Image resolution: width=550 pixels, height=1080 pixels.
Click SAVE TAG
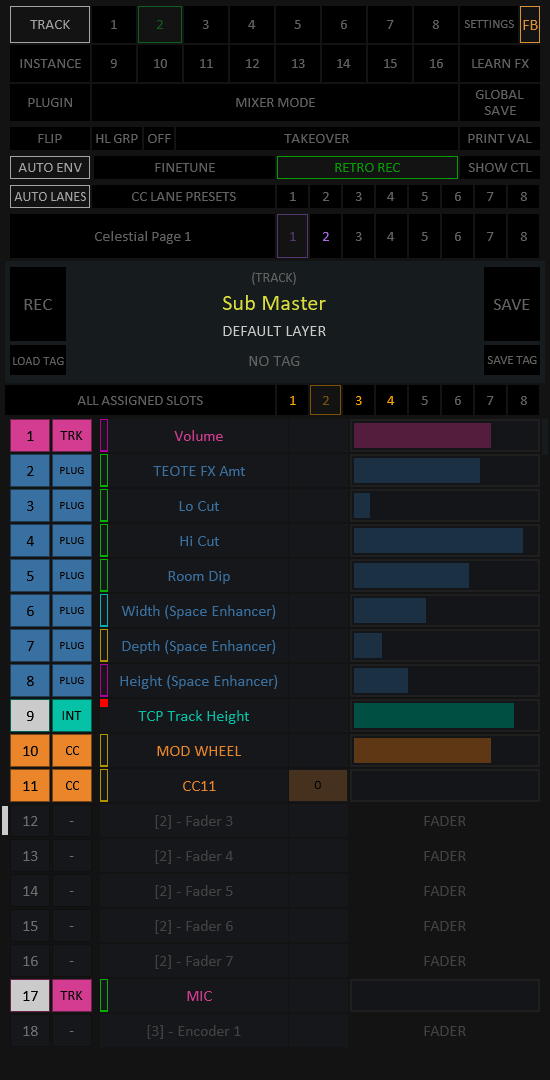click(x=511, y=360)
